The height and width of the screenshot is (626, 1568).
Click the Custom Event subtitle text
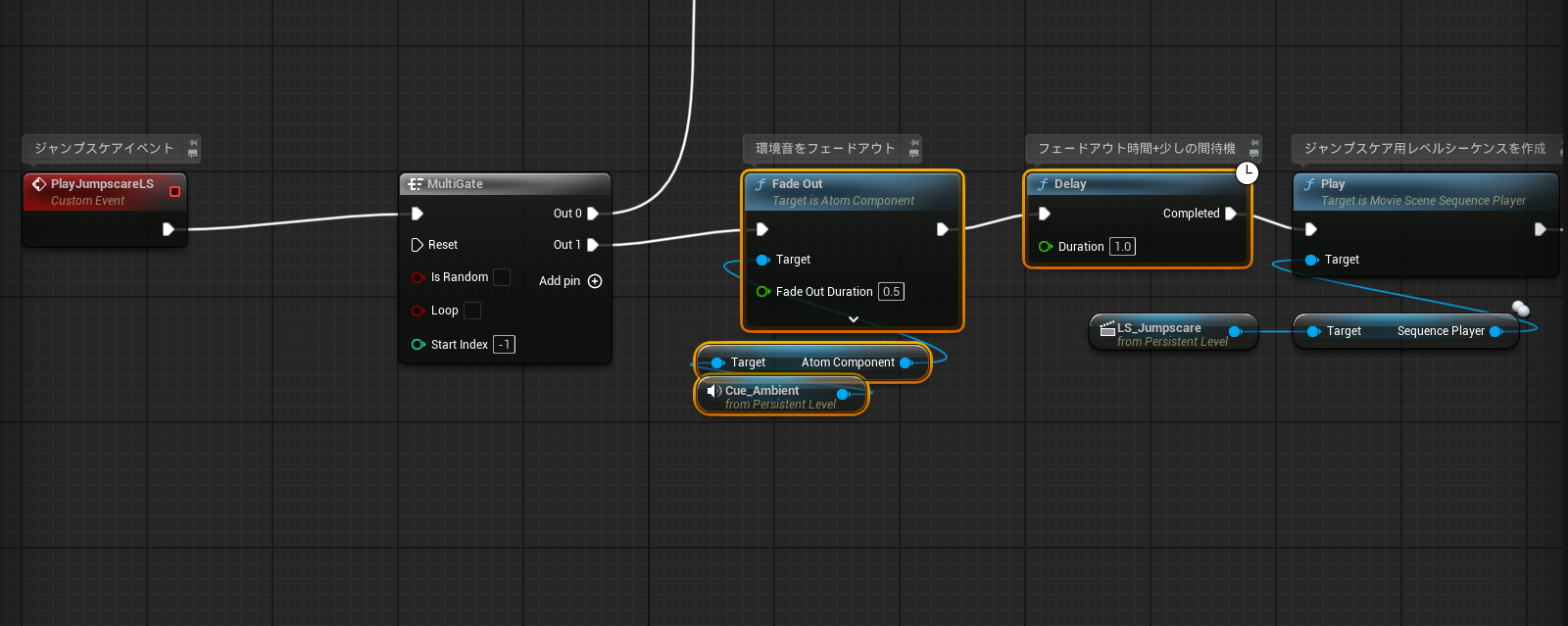(x=88, y=201)
